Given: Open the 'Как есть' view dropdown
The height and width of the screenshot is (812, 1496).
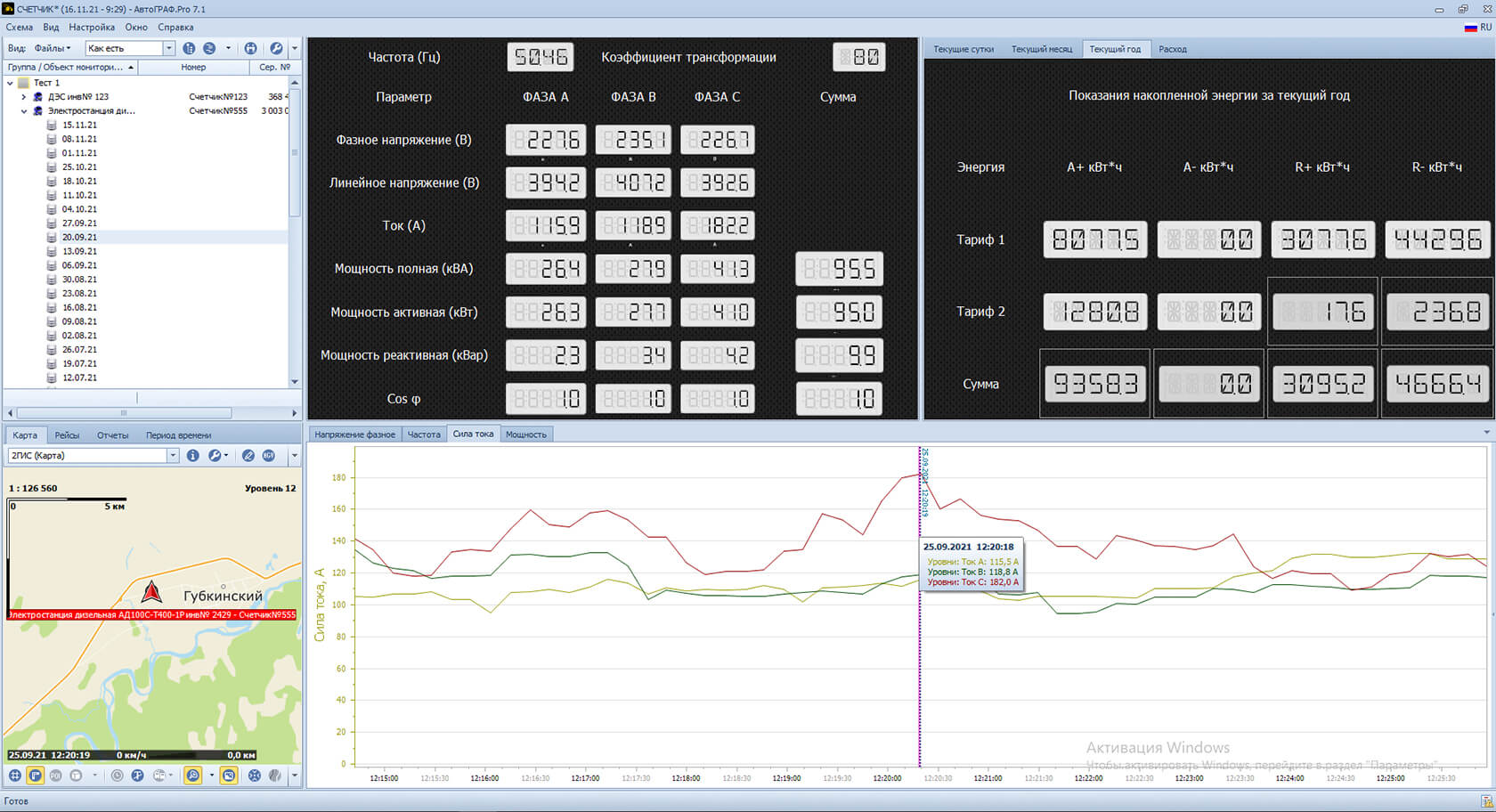Looking at the screenshot, I should point(168,48).
